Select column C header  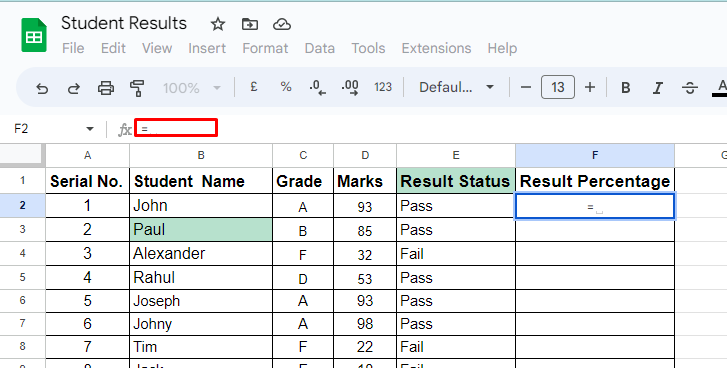coord(303,155)
